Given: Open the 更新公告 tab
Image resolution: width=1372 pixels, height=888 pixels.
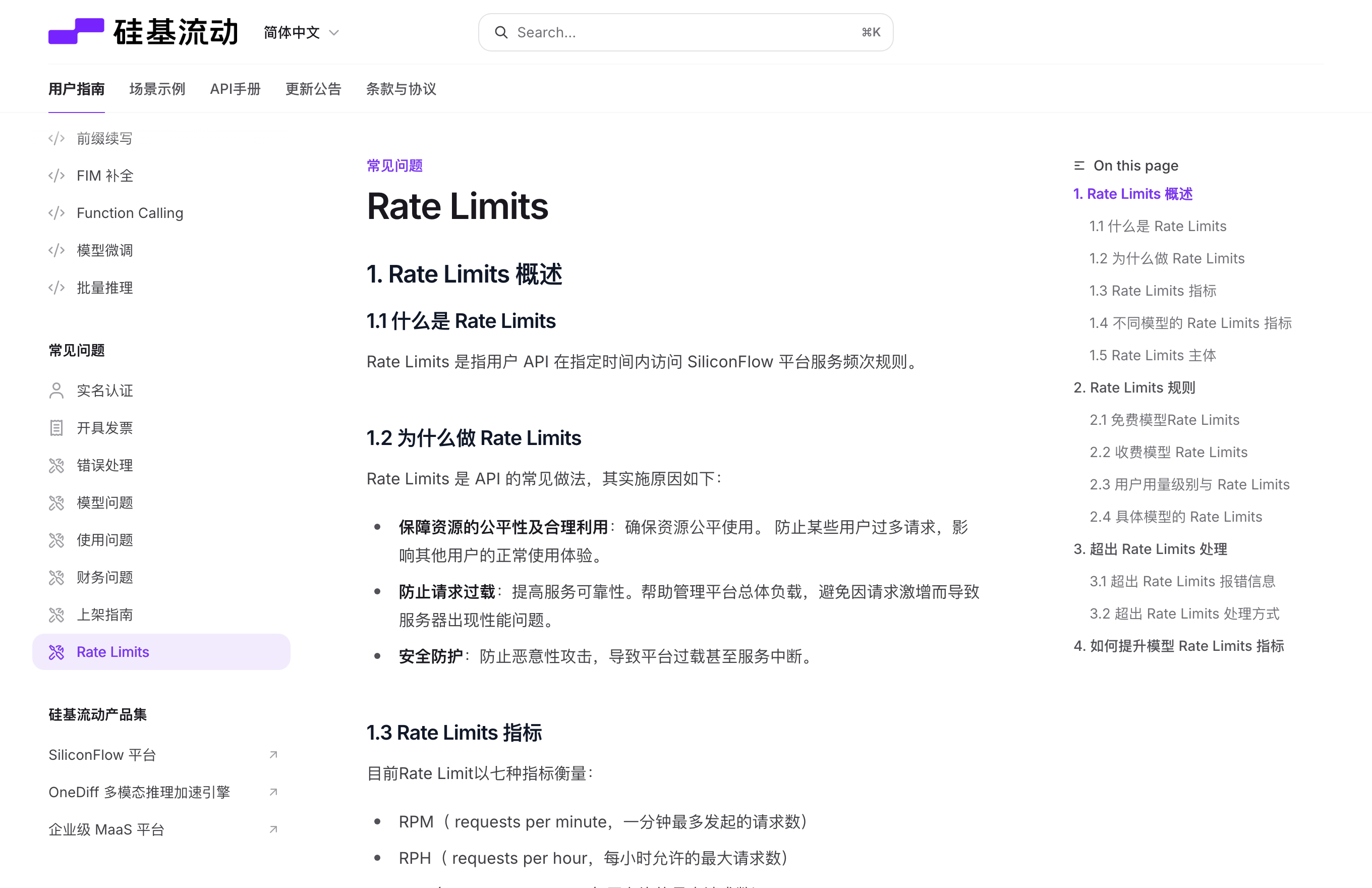Looking at the screenshot, I should click(314, 89).
